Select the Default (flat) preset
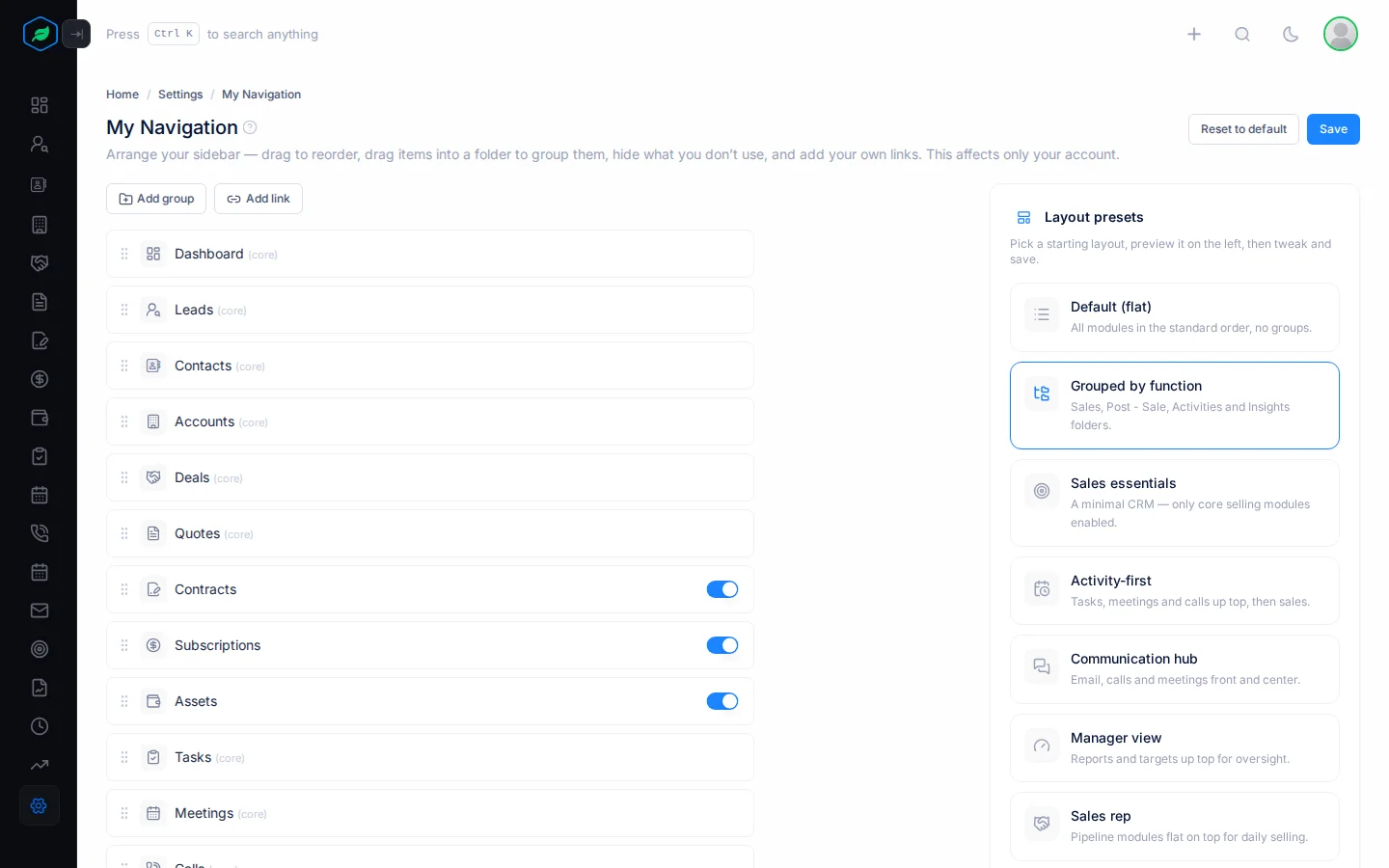Screen dimensions: 1389x868 pyautogui.click(x=1175, y=317)
